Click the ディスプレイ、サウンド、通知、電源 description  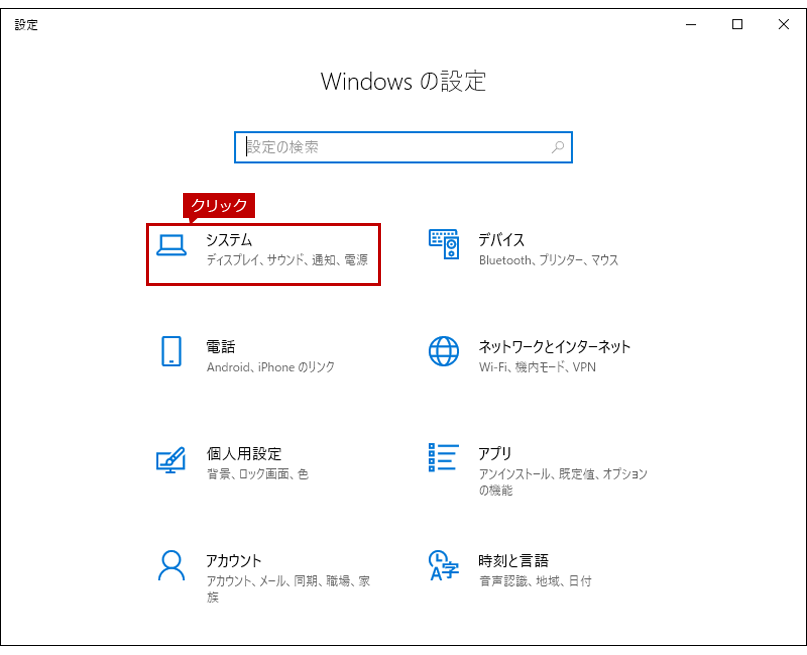(x=287, y=260)
